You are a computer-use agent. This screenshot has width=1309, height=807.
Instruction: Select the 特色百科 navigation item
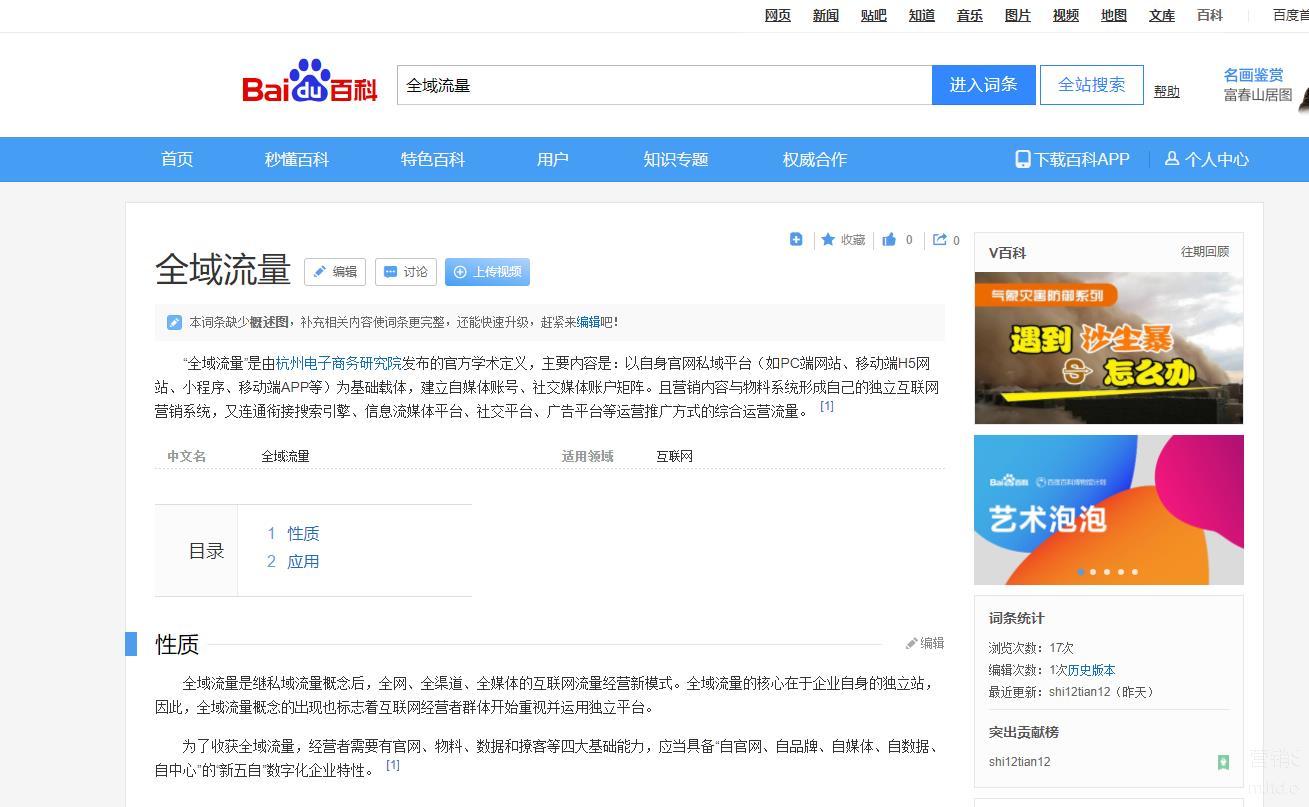[432, 159]
